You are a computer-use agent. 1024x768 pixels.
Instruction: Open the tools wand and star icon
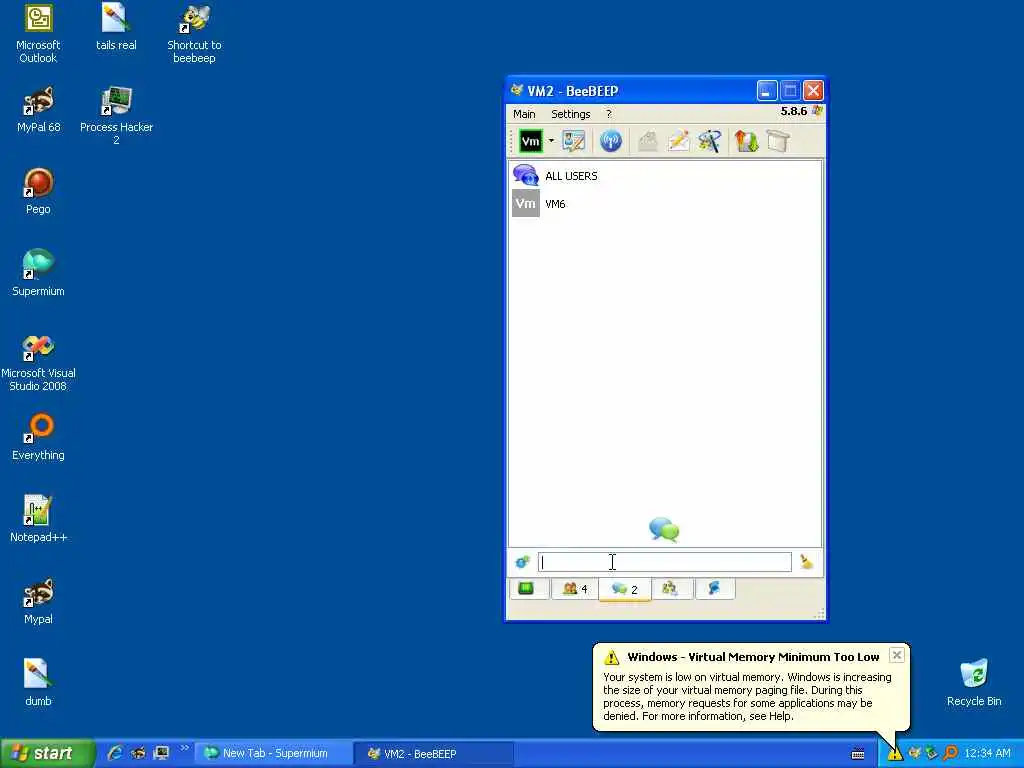click(709, 141)
